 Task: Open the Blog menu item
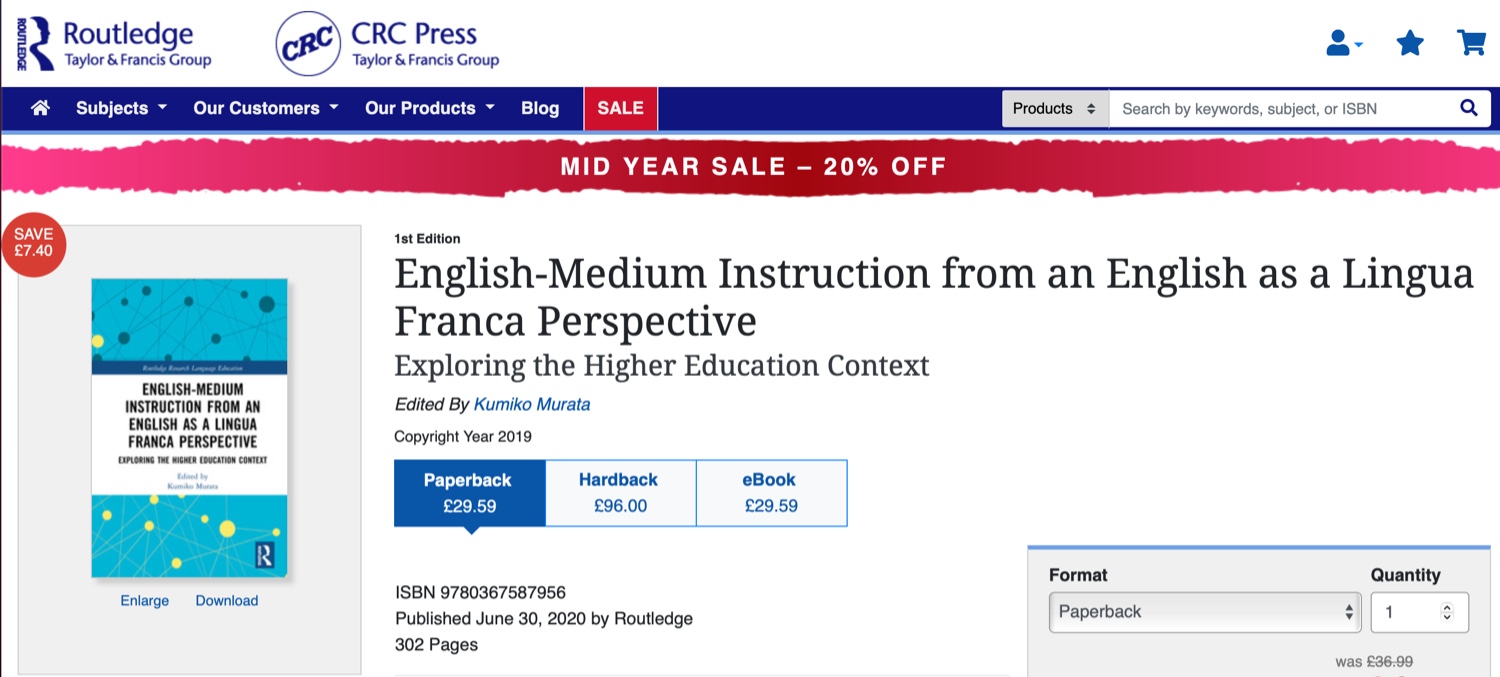pos(540,108)
